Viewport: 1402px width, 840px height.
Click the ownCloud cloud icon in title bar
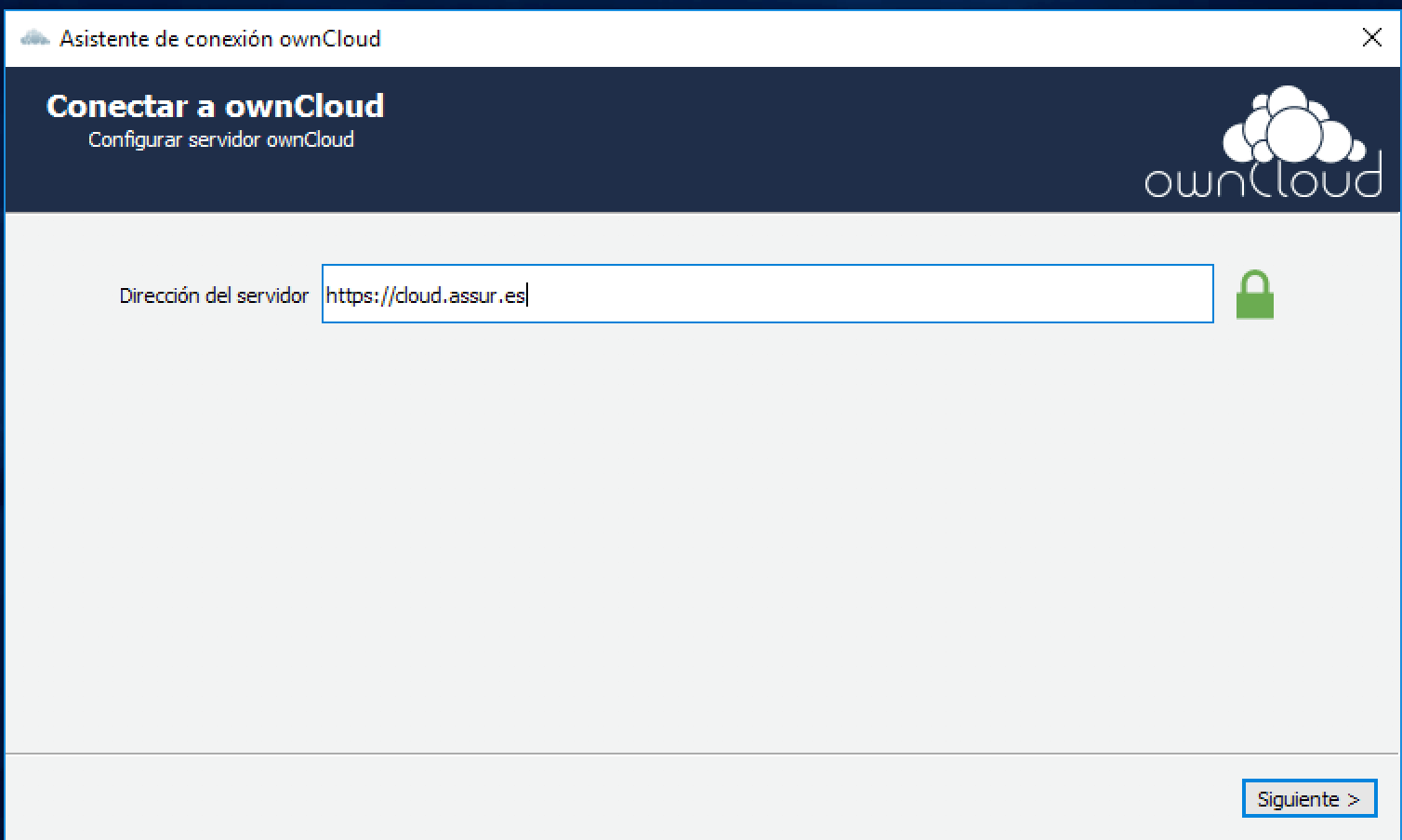click(34, 38)
